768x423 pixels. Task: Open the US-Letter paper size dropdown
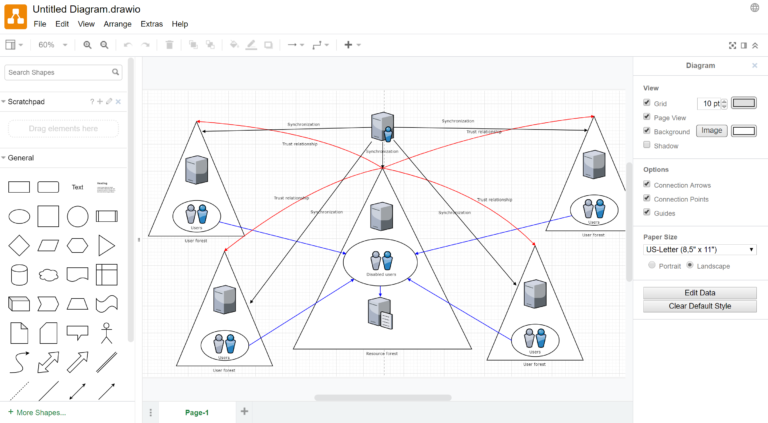pos(700,249)
